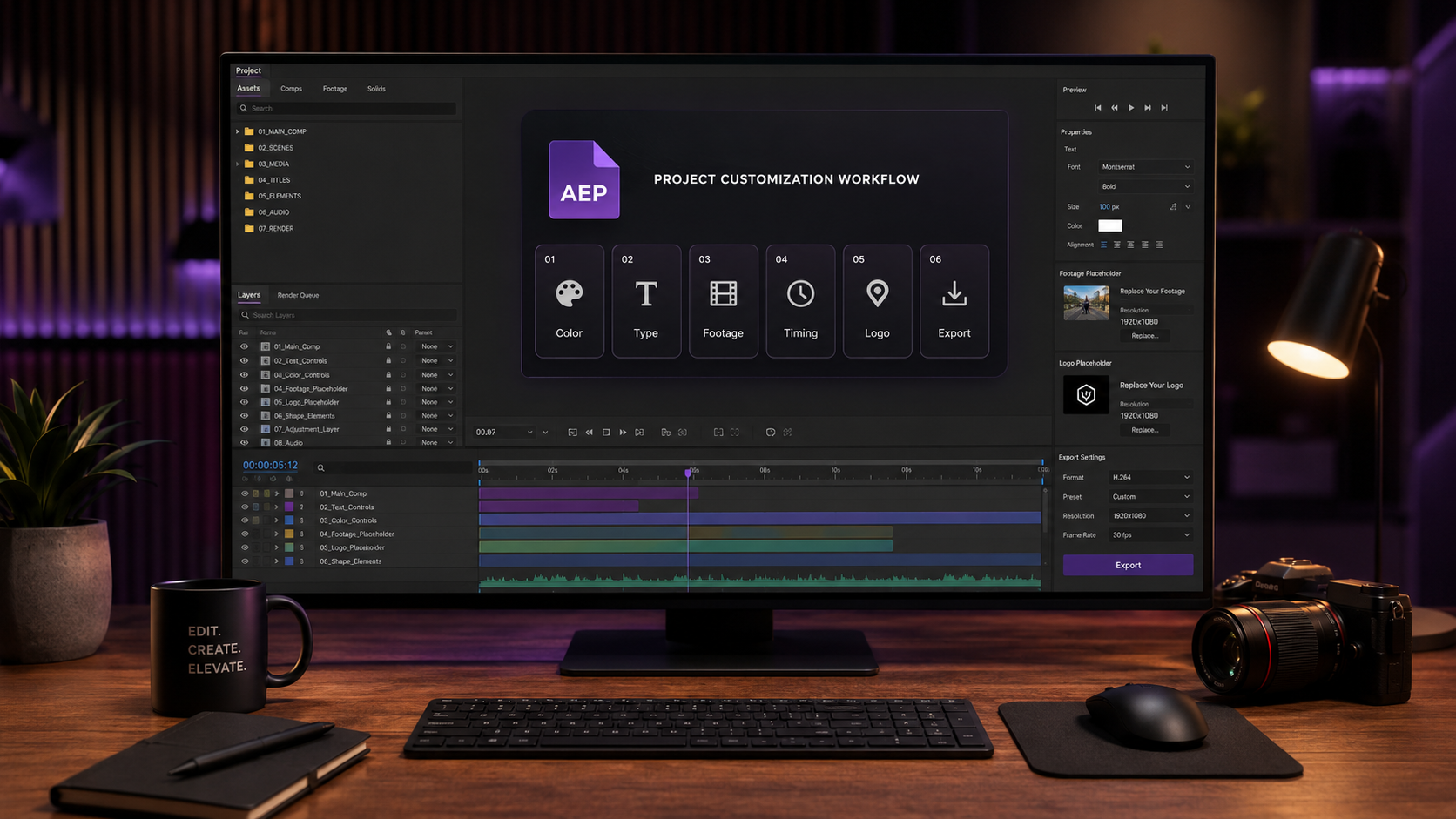
Task: Click Replace under Logo Placeholder
Action: pyautogui.click(x=1145, y=430)
